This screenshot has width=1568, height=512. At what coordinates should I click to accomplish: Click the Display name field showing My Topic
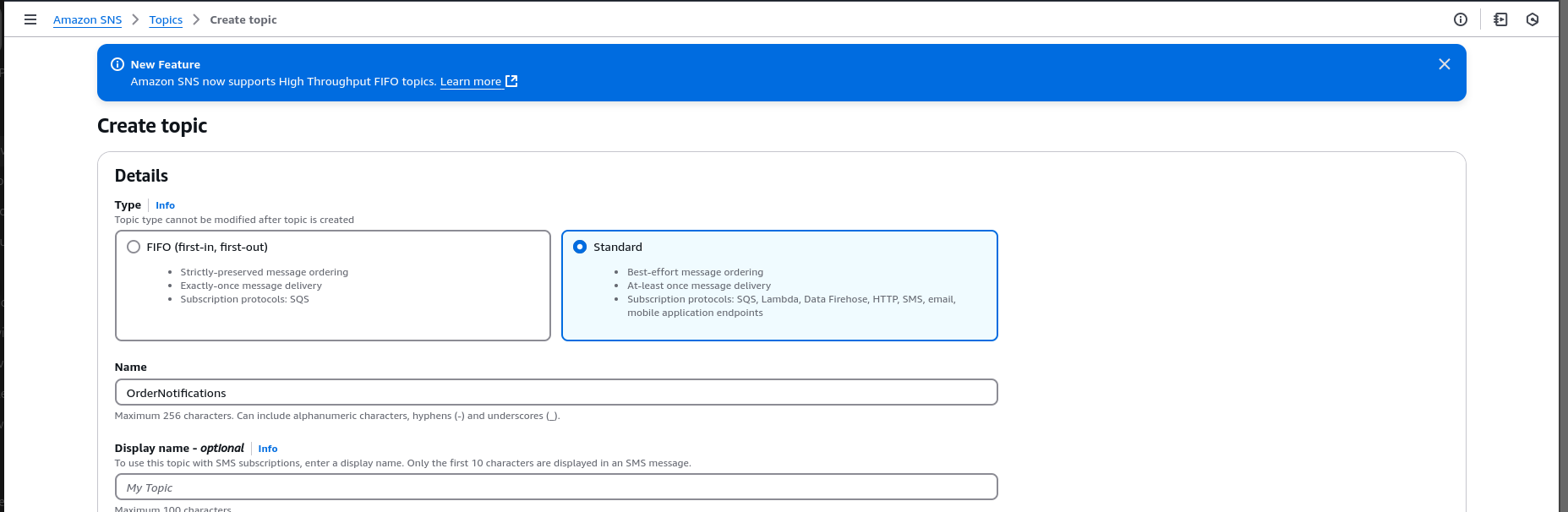[555, 487]
